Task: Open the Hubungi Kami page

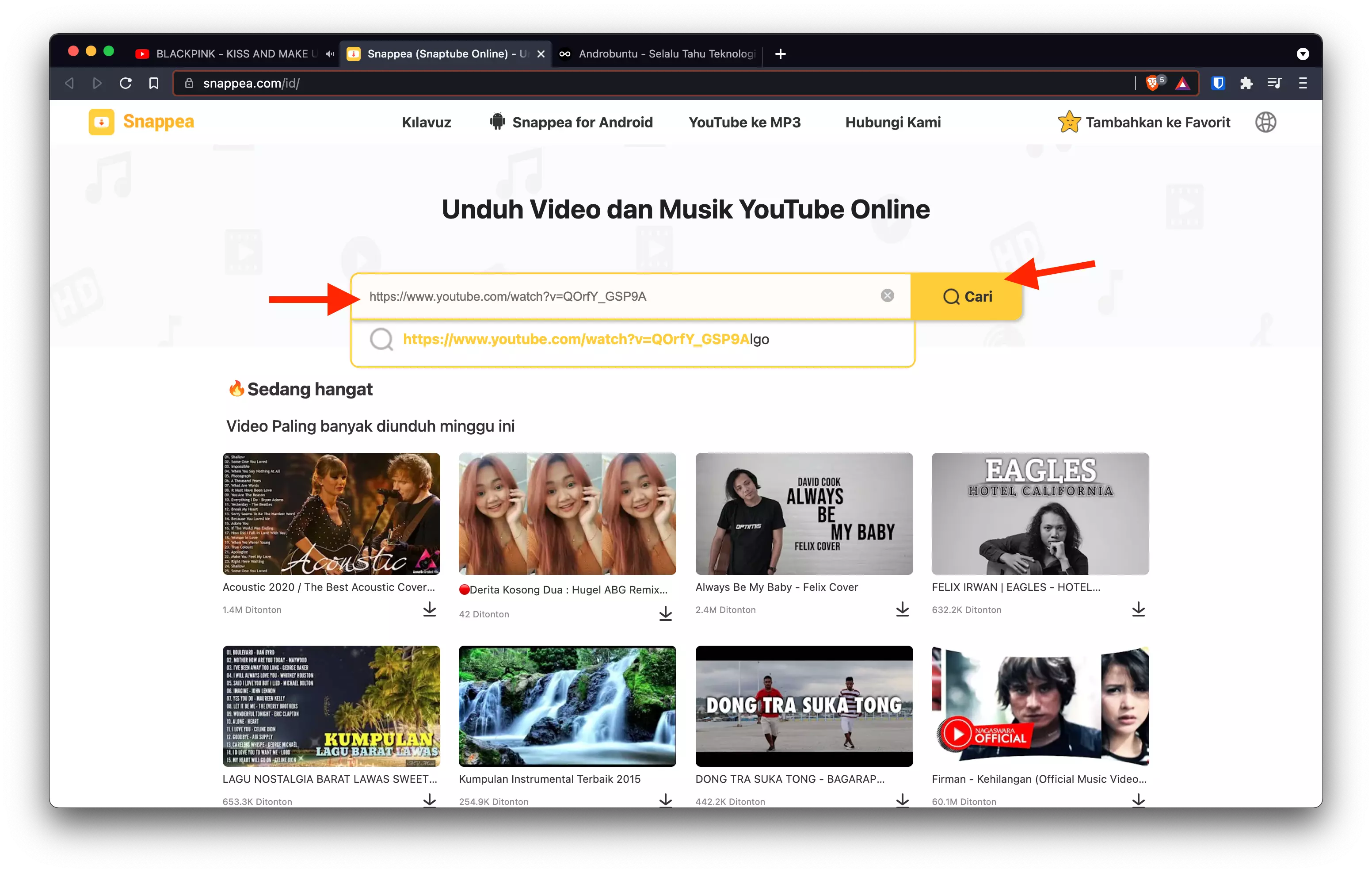Action: [x=892, y=122]
